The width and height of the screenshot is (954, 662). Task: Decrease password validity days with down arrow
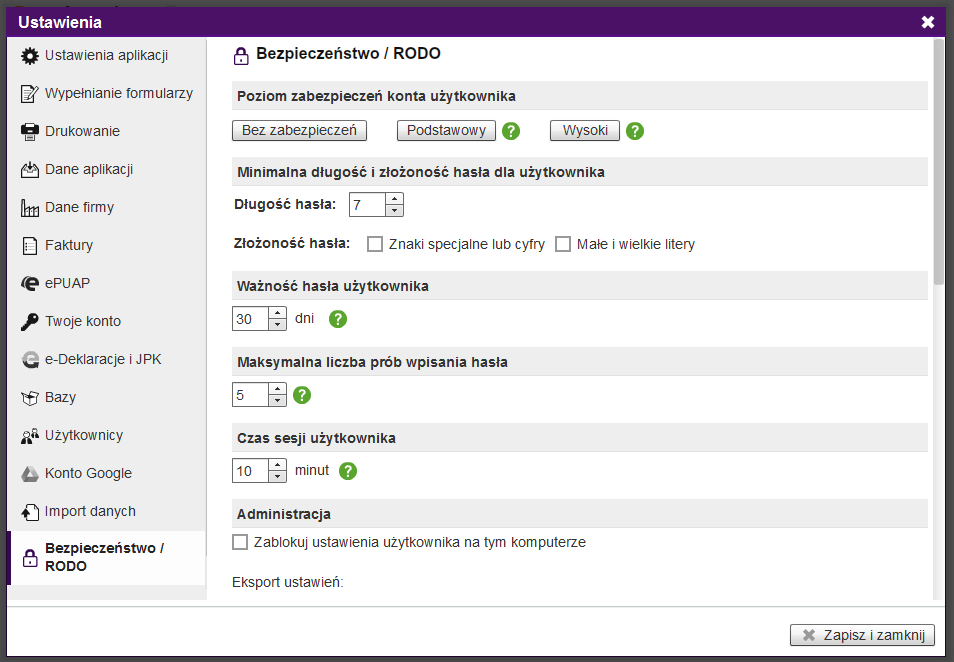pos(277,324)
